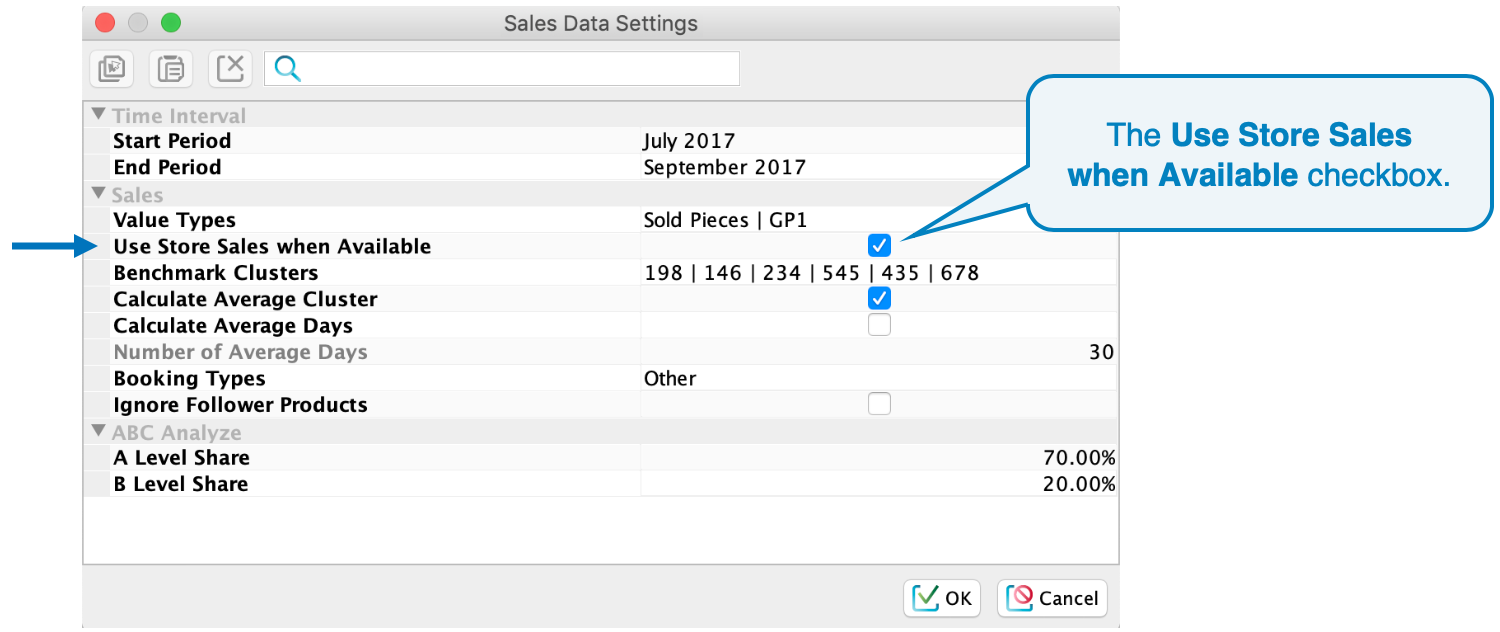Enable the Calculate Average Days checkbox
This screenshot has height=632, width=1500.
(879, 325)
